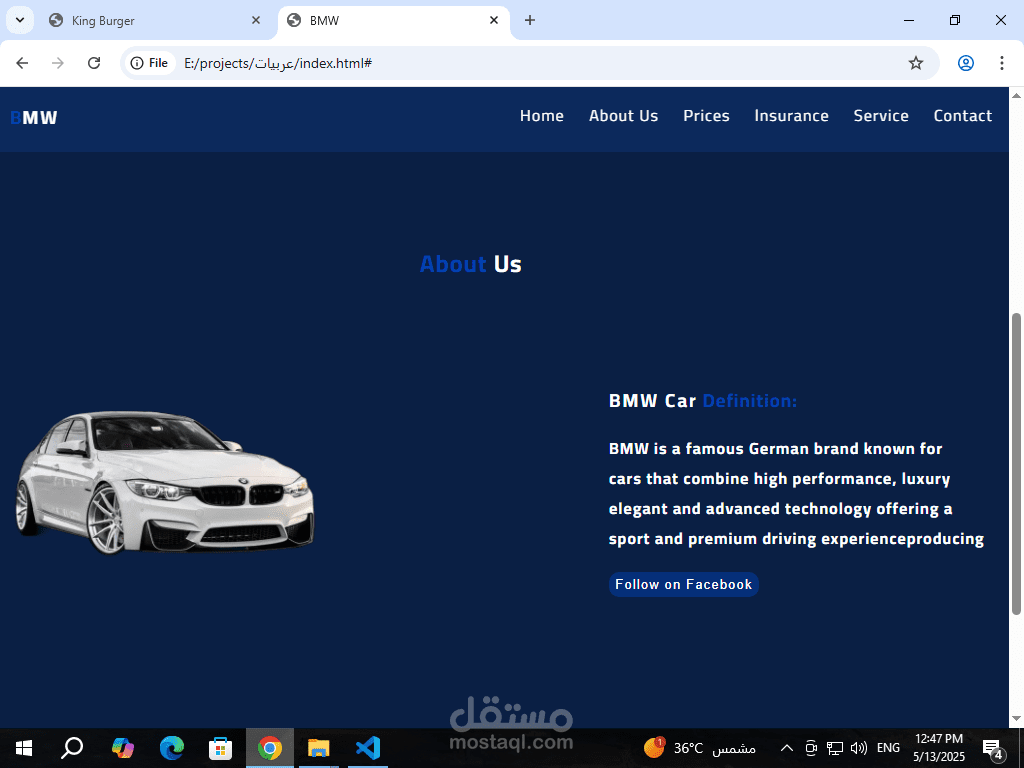Select the BMW browser tab

(x=393, y=20)
